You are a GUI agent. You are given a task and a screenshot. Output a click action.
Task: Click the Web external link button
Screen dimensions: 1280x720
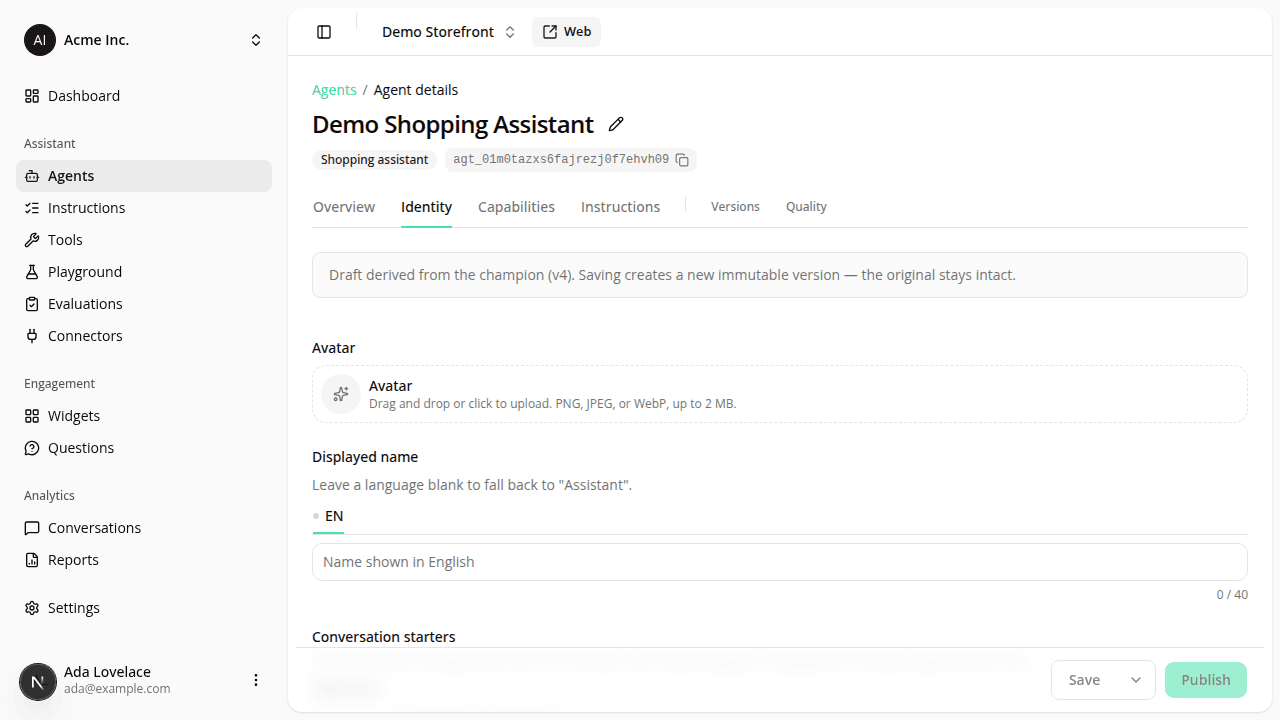point(567,32)
